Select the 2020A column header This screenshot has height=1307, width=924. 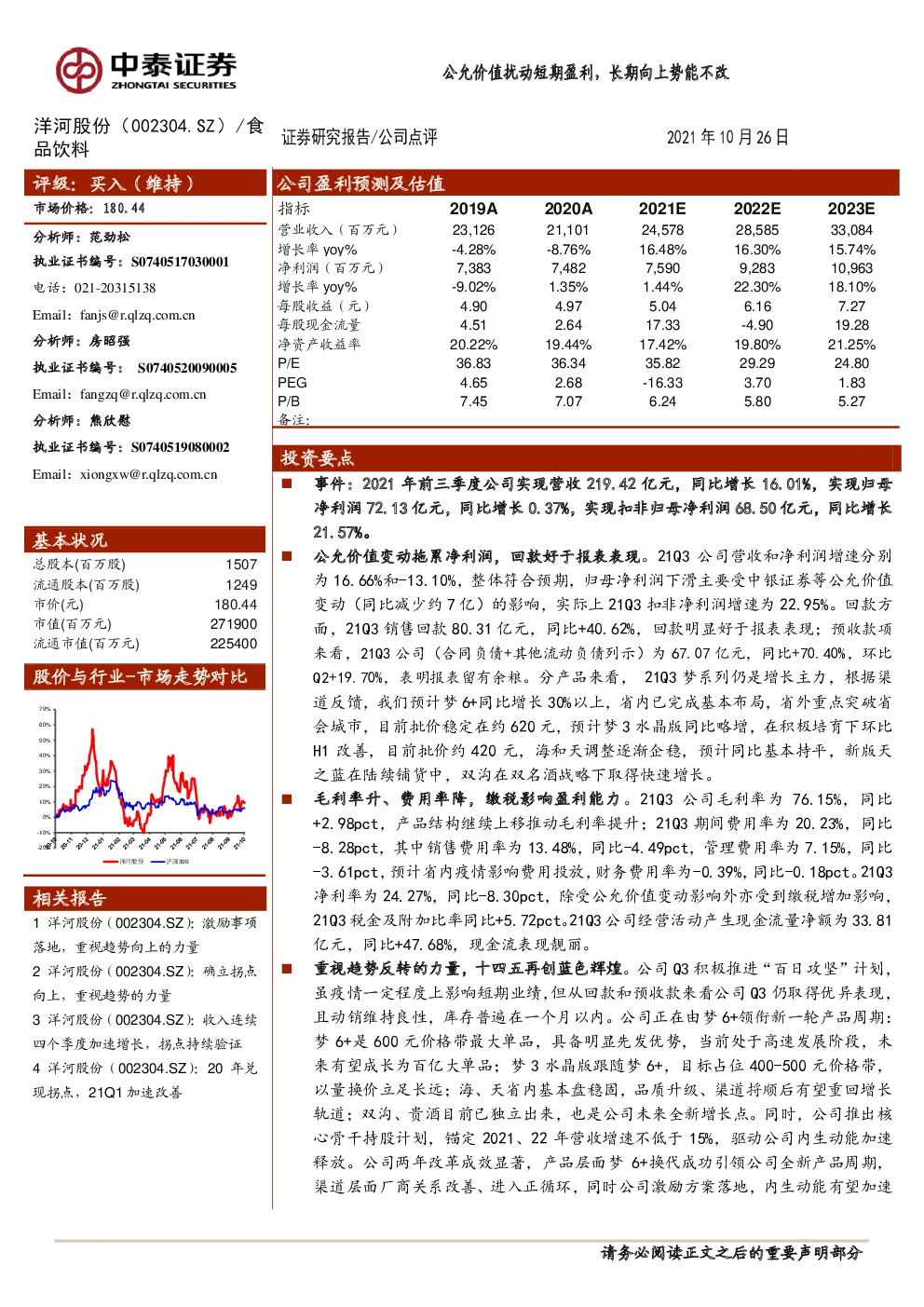(568, 209)
